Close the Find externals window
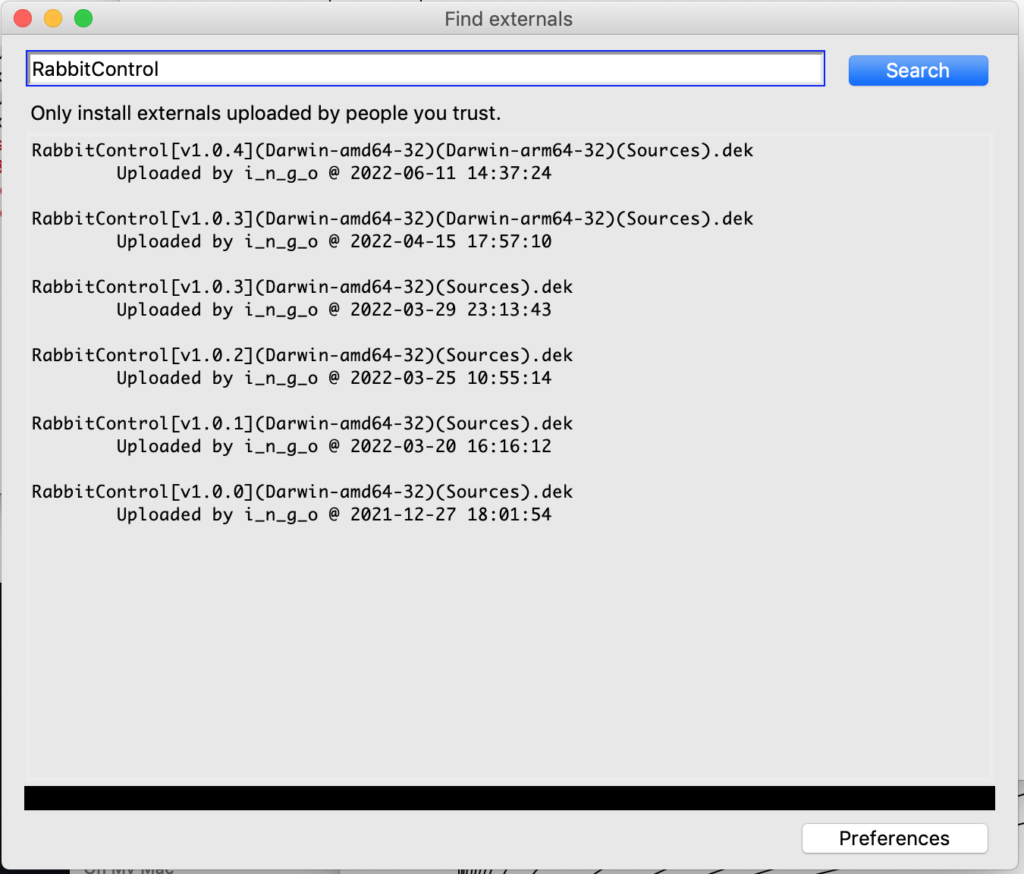The image size is (1024, 874). click(x=23, y=18)
